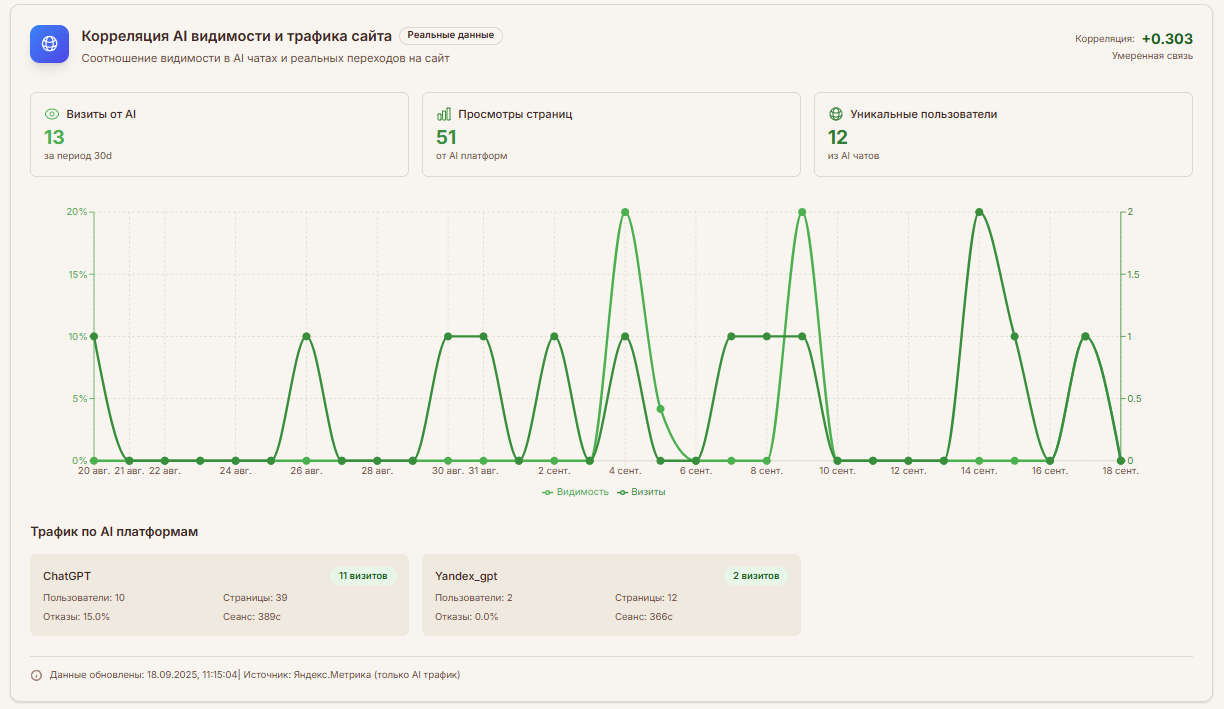
Task: Click the blue globe icon in the header
Action: point(50,44)
